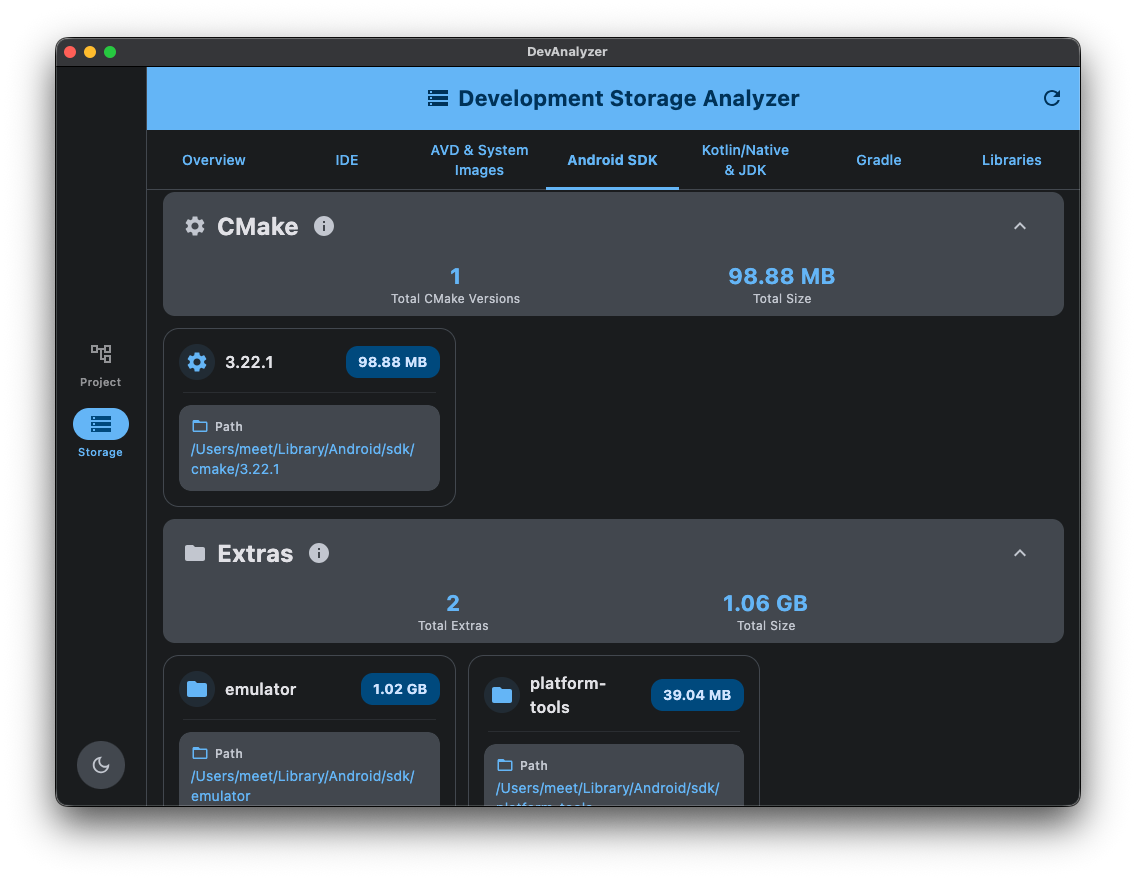
Task: Click the storage list icon beside the title
Action: (438, 98)
